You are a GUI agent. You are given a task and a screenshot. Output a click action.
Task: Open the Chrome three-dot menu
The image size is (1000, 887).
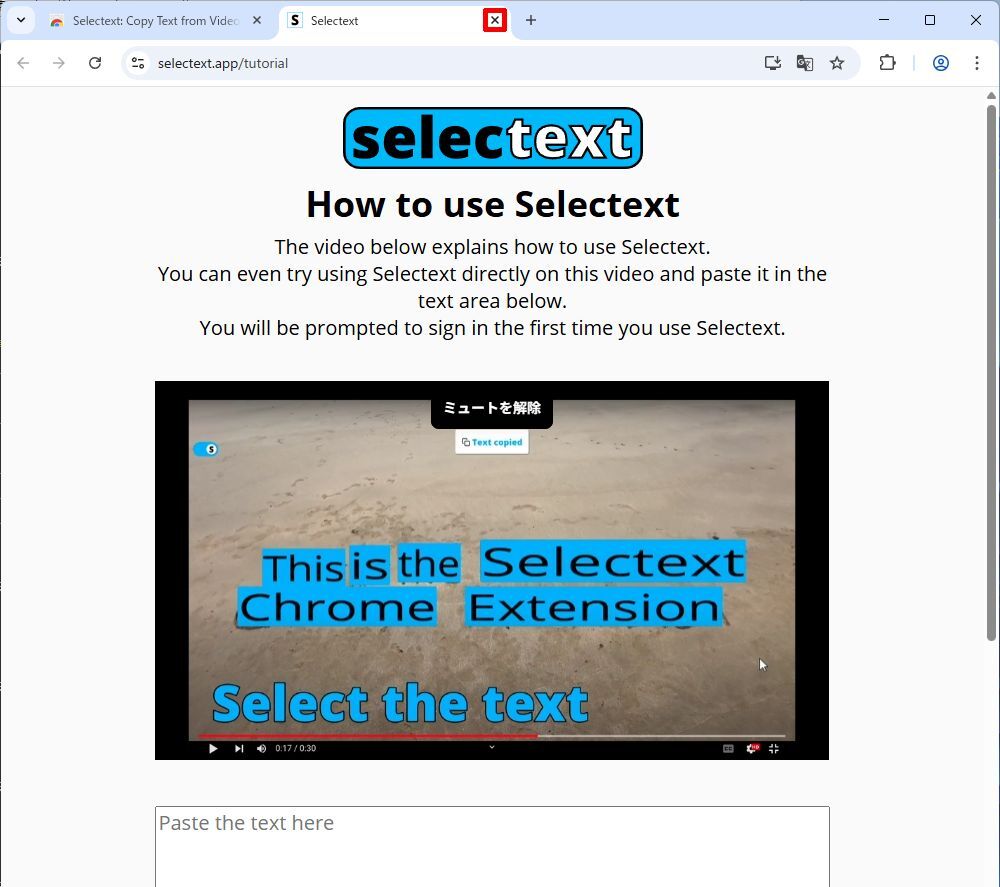coord(976,63)
